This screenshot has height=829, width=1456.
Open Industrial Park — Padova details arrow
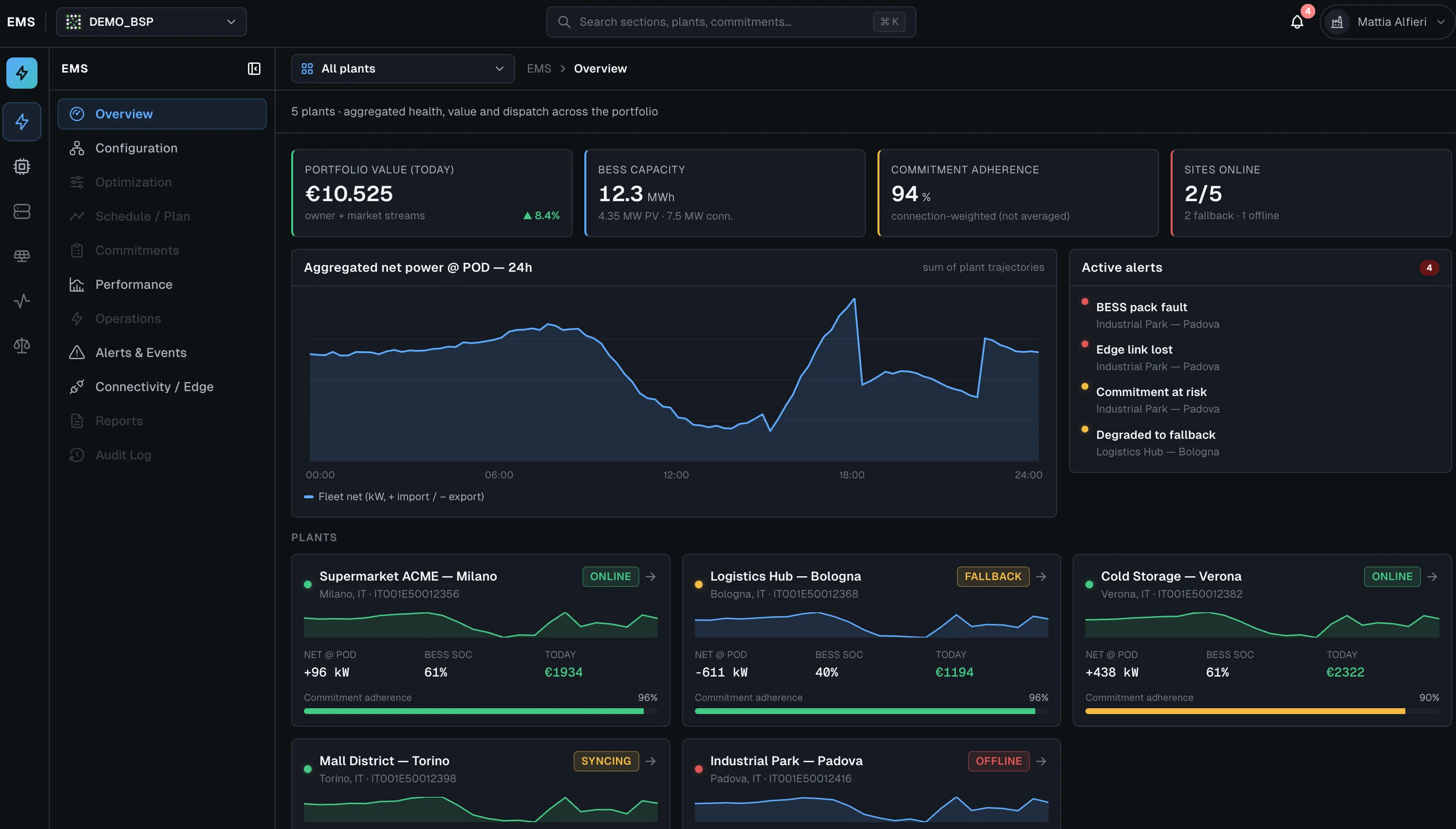tap(1041, 761)
